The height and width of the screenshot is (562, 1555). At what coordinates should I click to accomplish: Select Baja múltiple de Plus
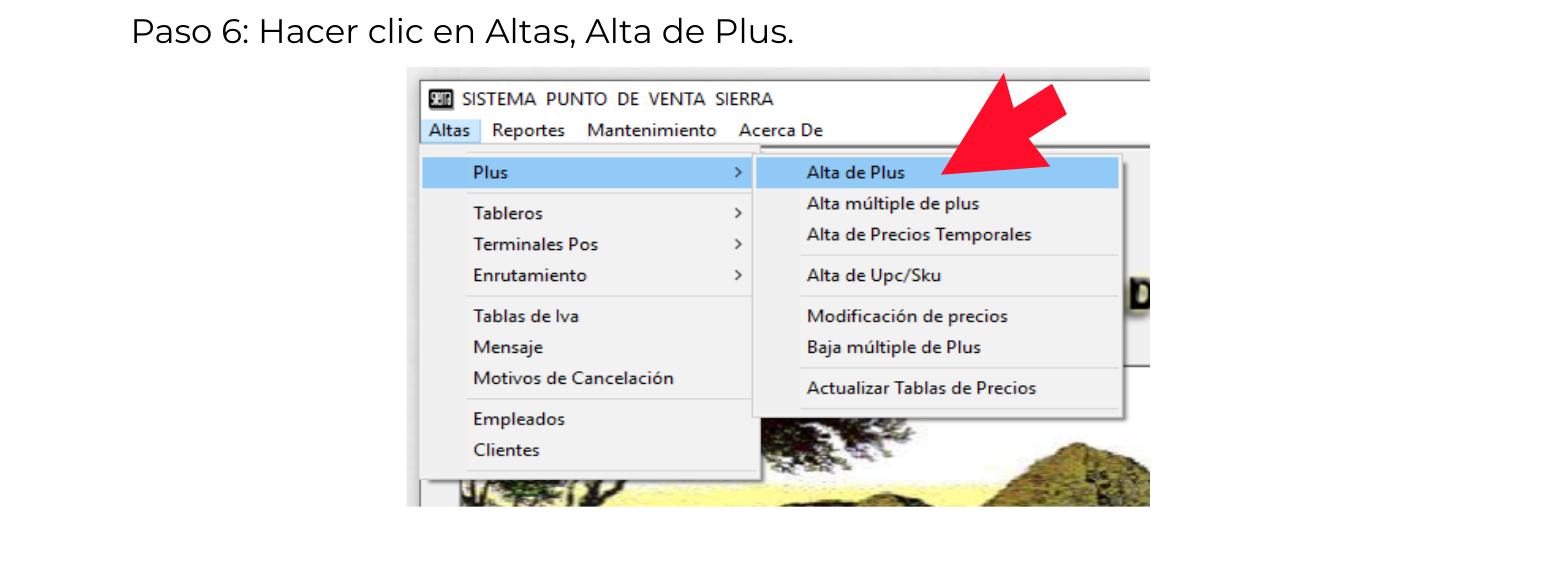point(893,348)
